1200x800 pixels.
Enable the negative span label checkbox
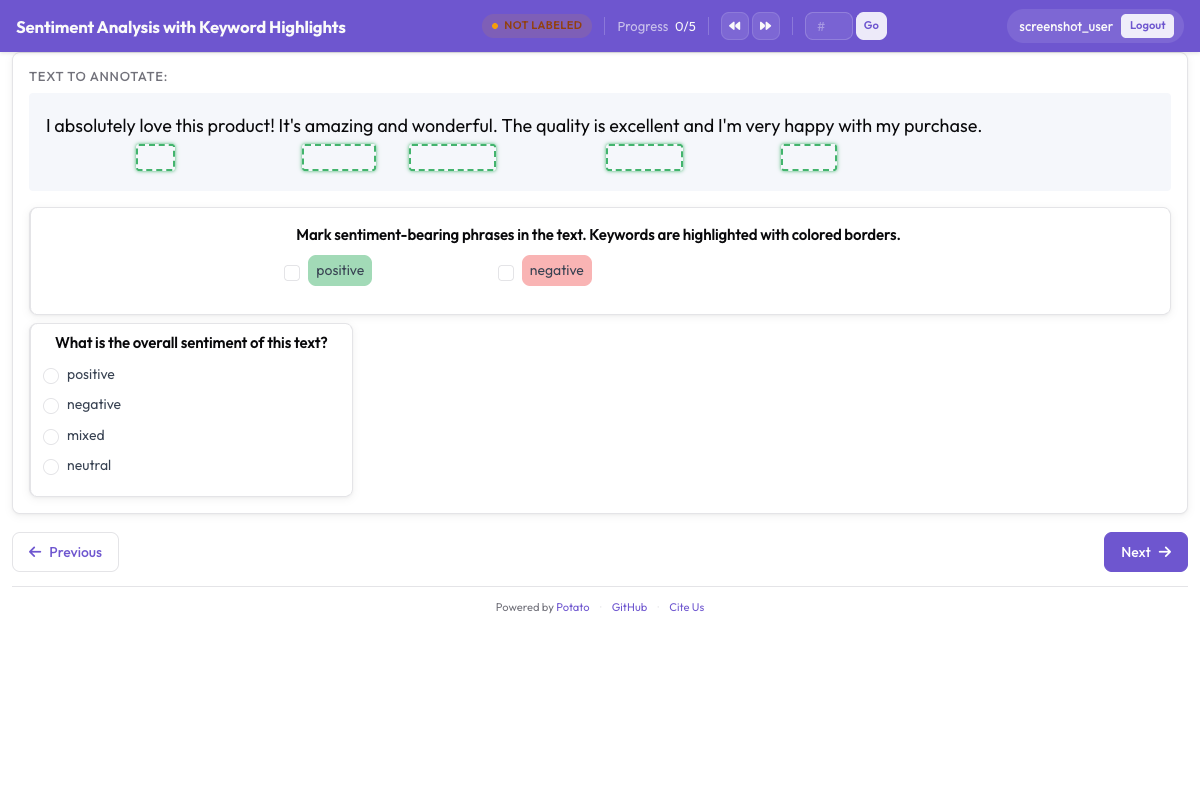506,272
